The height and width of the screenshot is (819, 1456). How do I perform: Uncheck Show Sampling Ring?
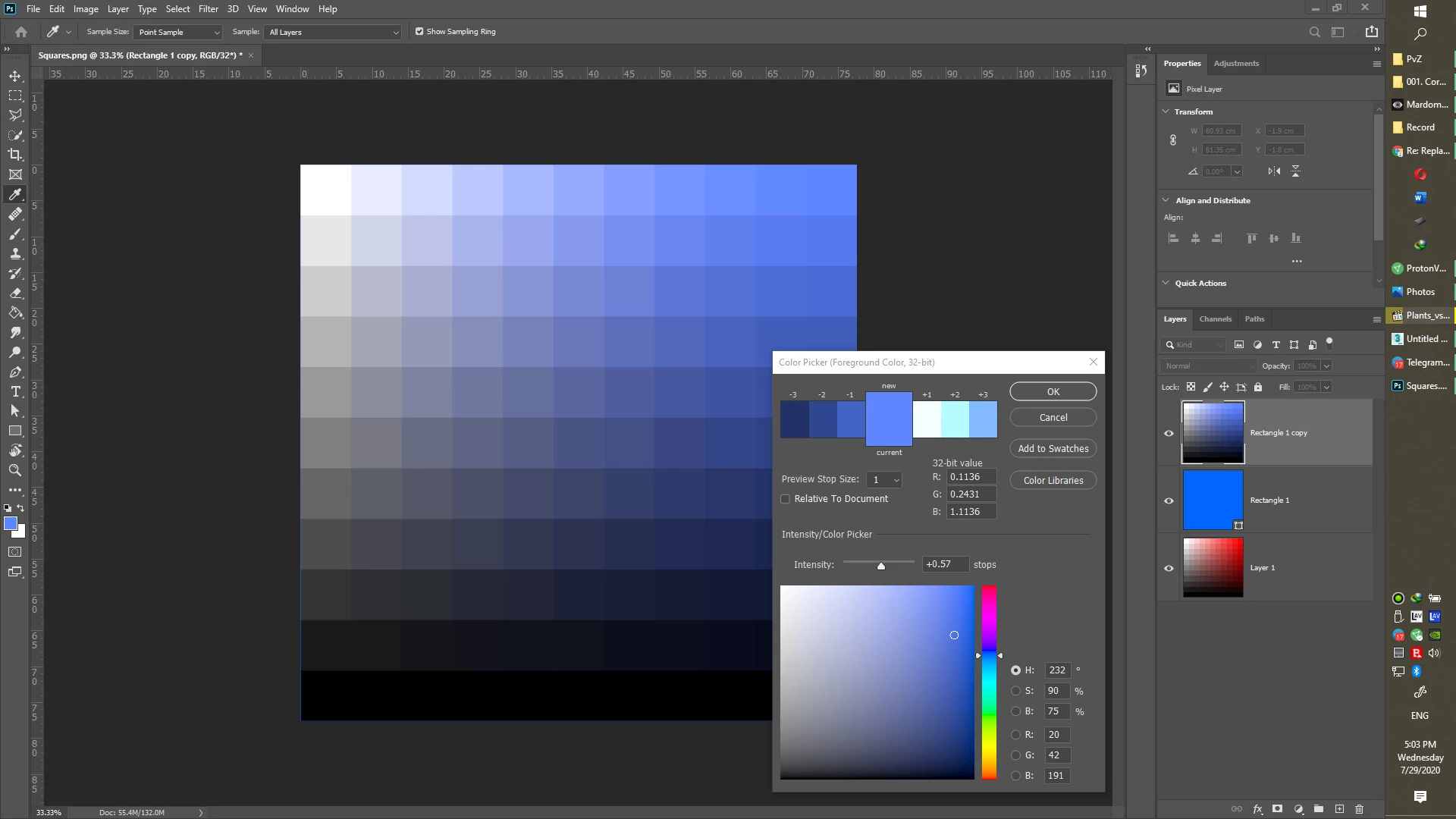(419, 32)
